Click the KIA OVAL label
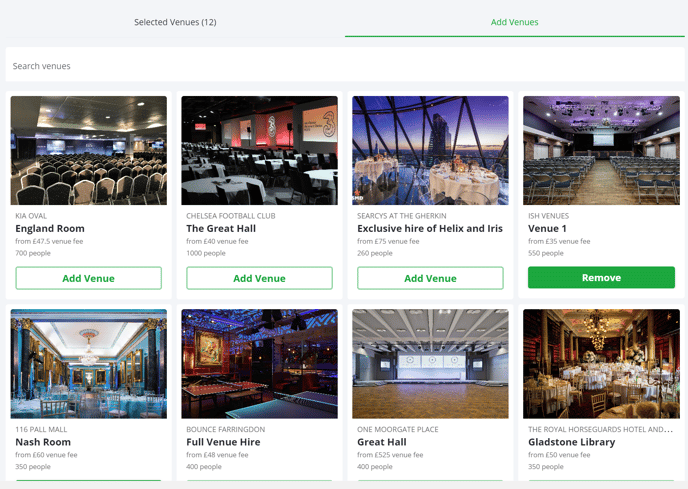Screen dimensions: 688x489 point(31,216)
